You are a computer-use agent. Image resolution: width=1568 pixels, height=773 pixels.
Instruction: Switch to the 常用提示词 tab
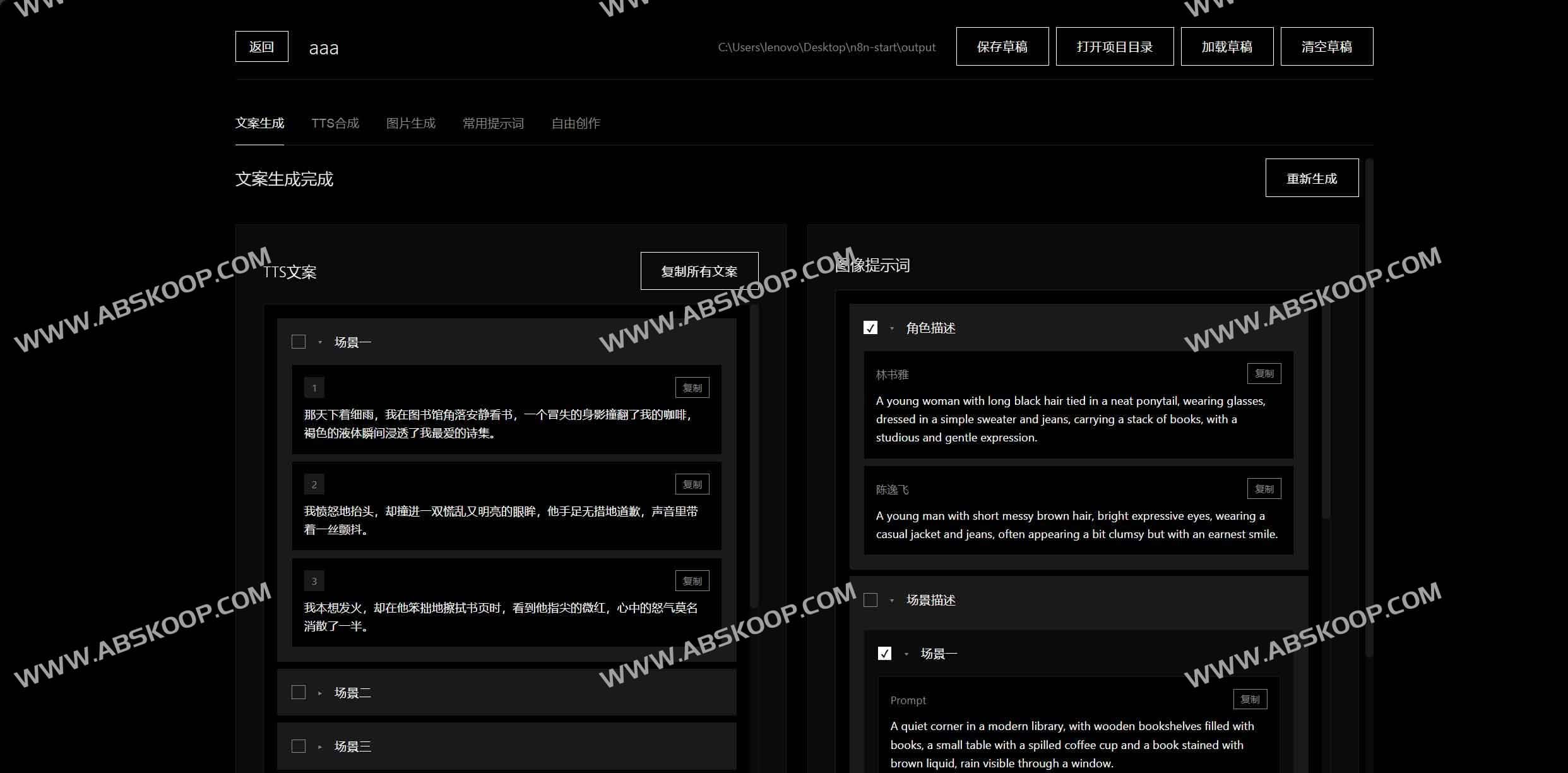pyautogui.click(x=493, y=123)
